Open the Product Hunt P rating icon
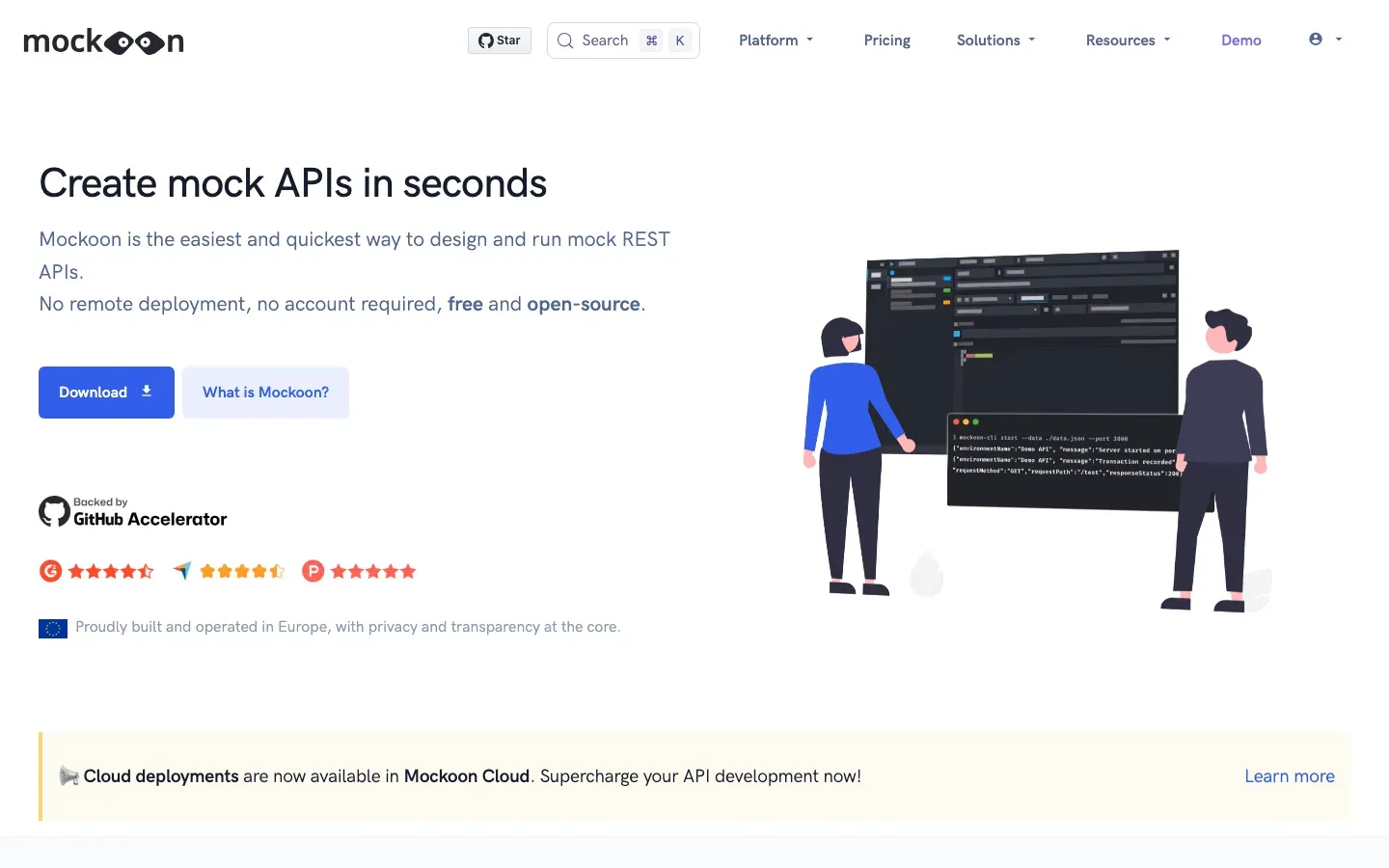This screenshot has width=1389, height=868. coord(313,571)
